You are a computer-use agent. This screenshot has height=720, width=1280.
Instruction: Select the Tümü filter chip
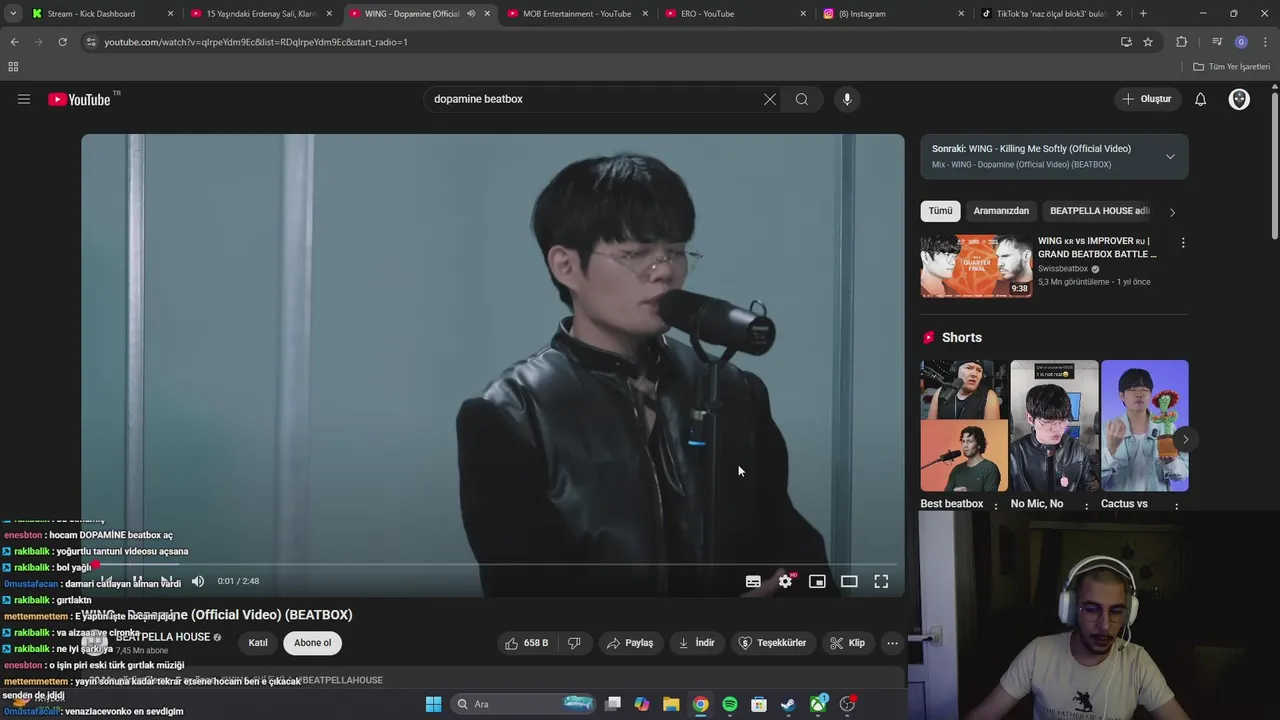(x=940, y=211)
